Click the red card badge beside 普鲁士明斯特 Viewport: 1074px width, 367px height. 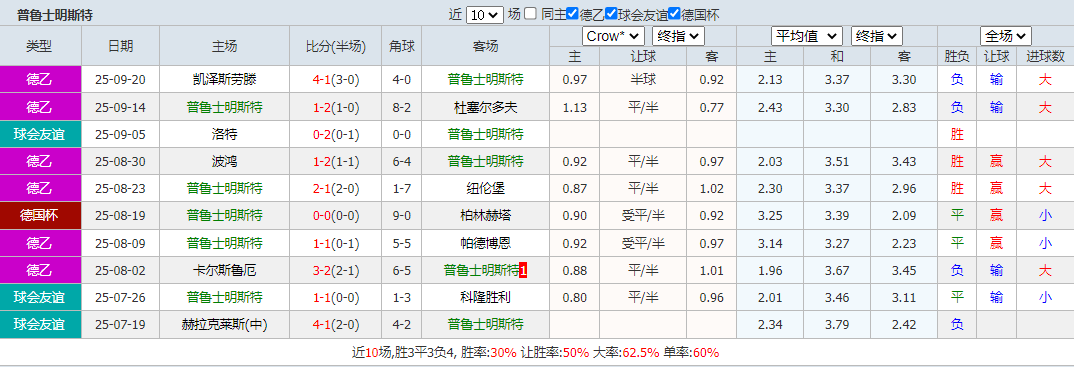(523, 270)
